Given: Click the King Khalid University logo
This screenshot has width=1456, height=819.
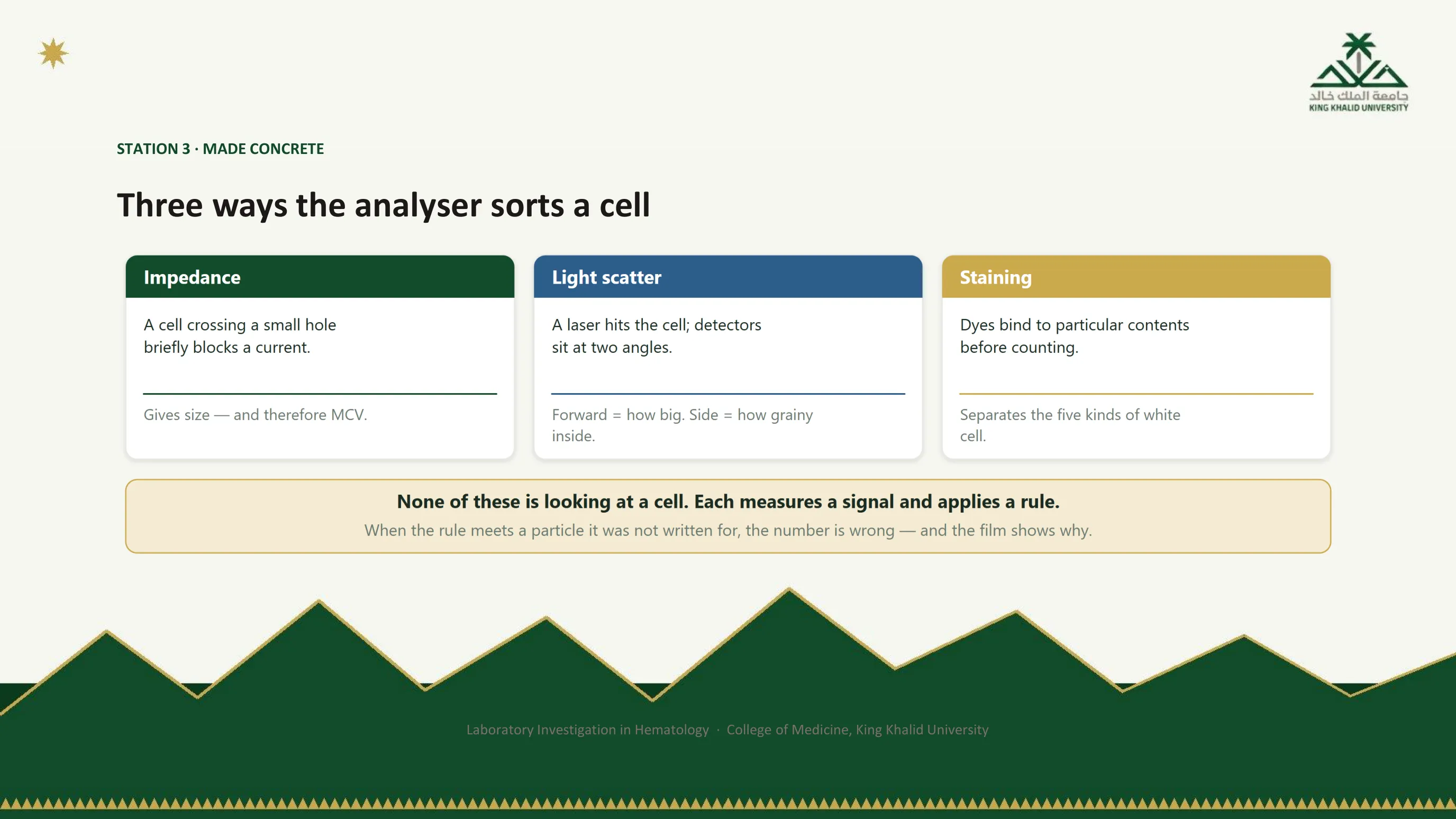Looking at the screenshot, I should [1358, 72].
